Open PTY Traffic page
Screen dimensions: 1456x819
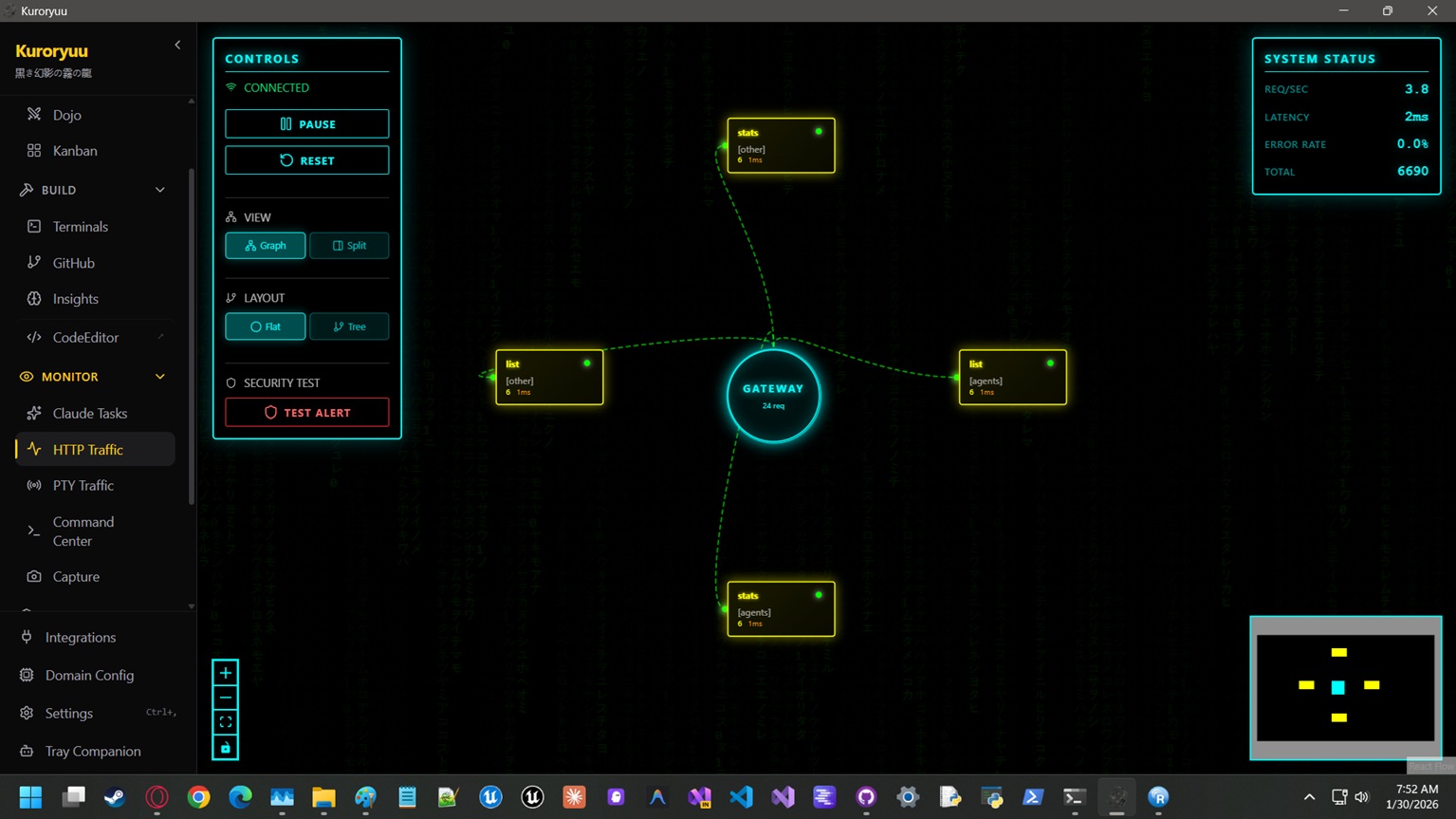tap(83, 486)
